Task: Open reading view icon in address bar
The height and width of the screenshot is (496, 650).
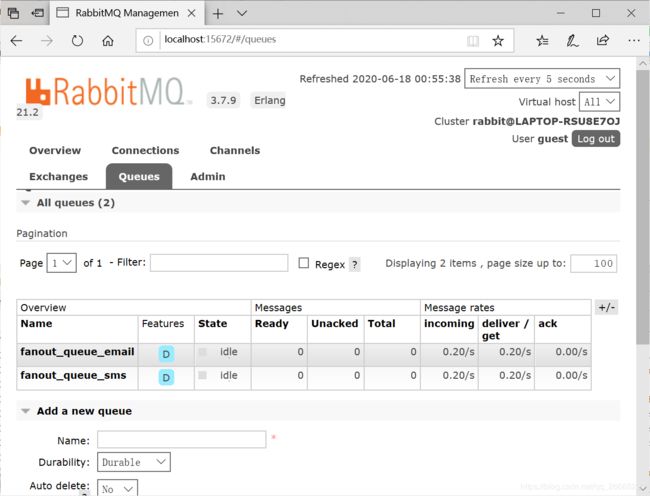Action: tap(473, 41)
